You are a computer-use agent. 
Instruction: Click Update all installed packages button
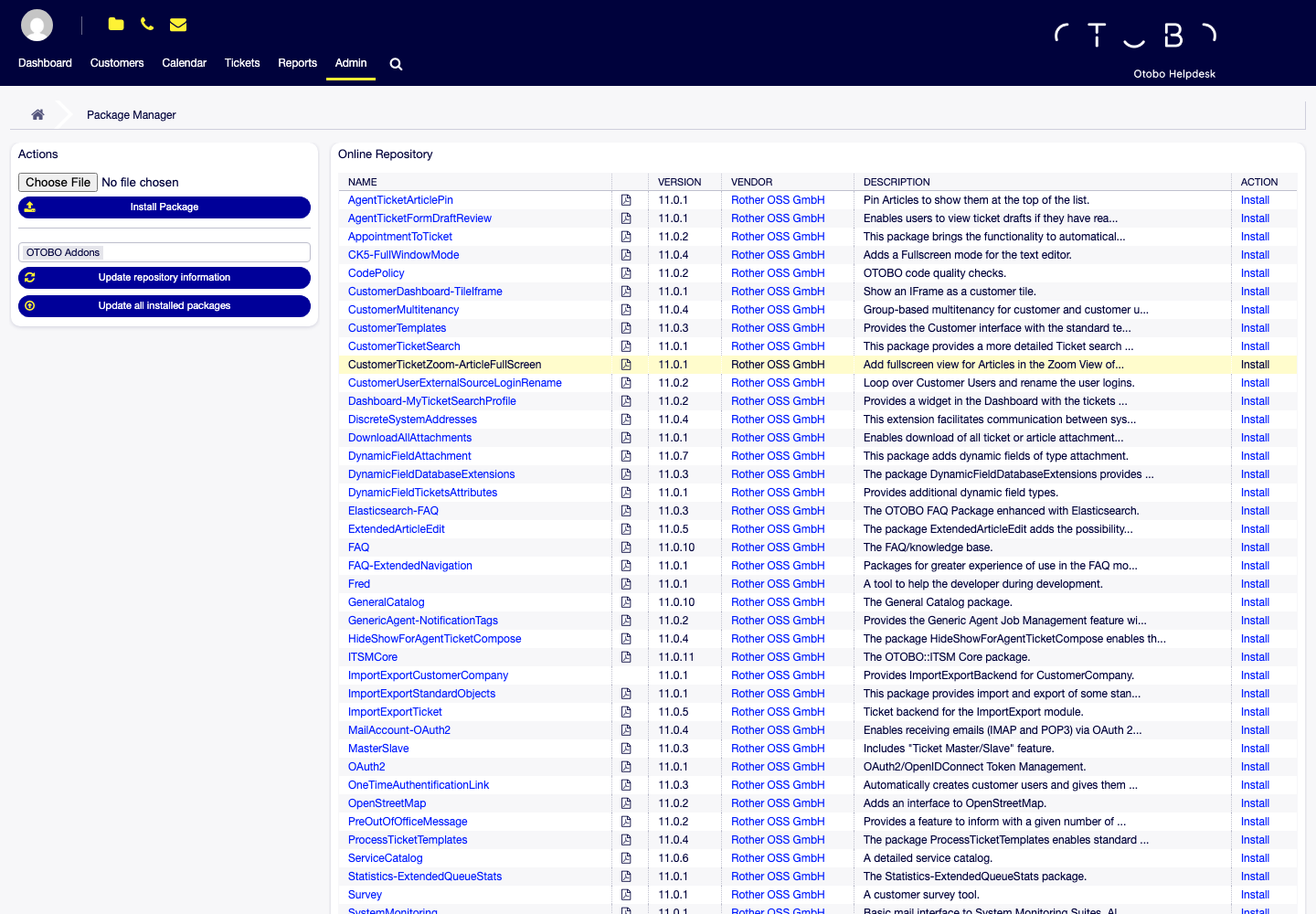pyautogui.click(x=164, y=306)
